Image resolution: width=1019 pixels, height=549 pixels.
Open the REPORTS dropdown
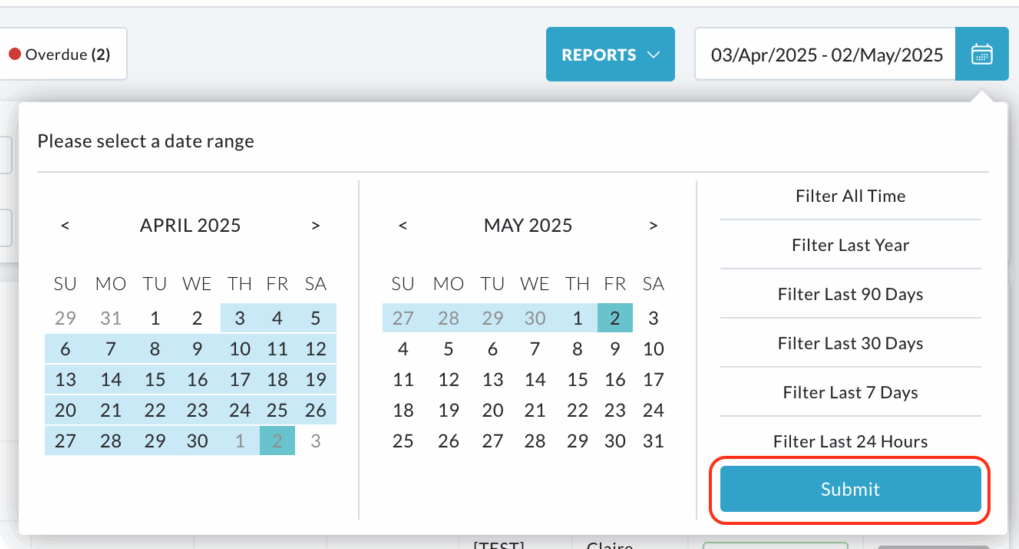click(610, 54)
